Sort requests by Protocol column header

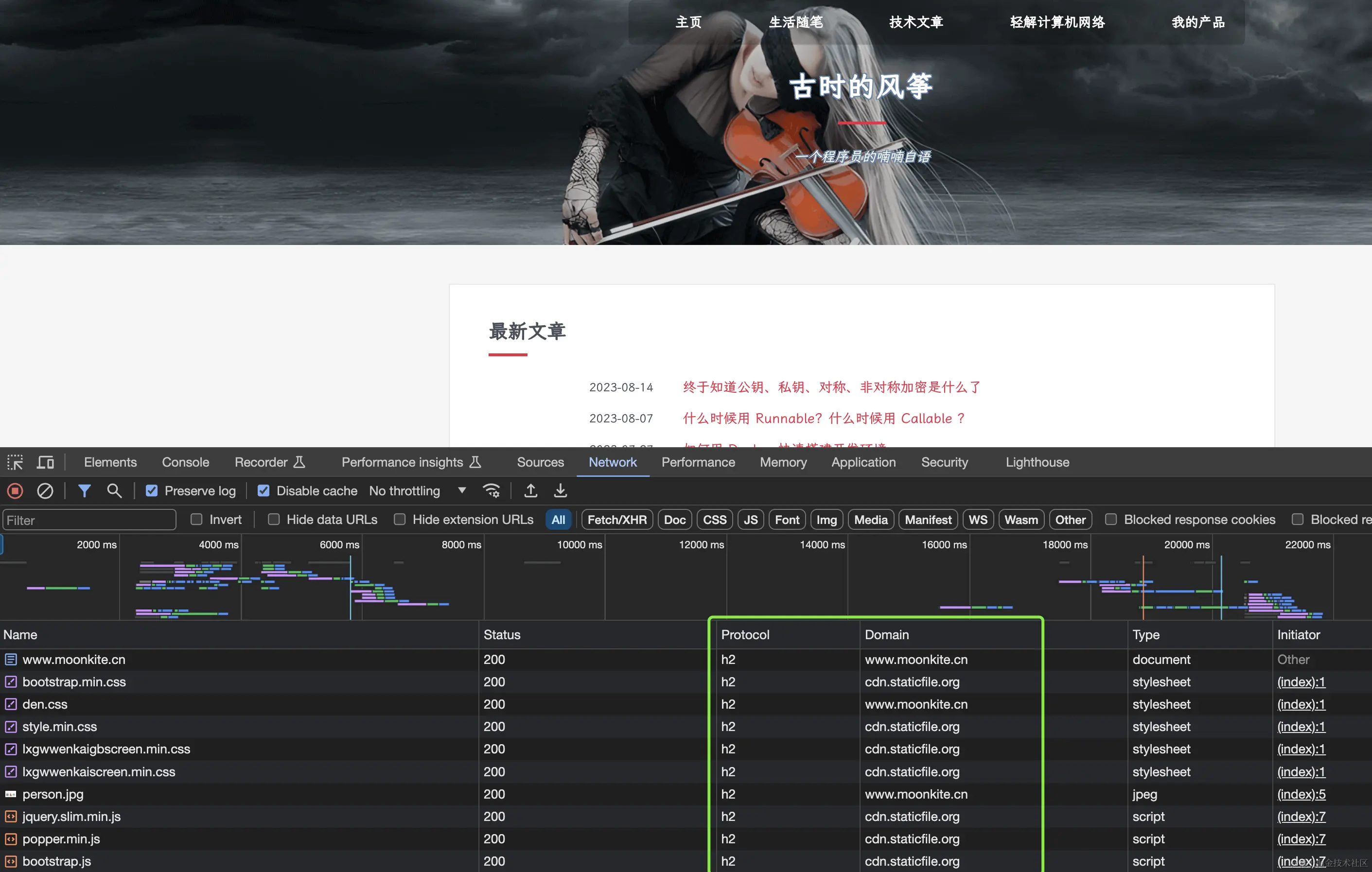click(745, 634)
